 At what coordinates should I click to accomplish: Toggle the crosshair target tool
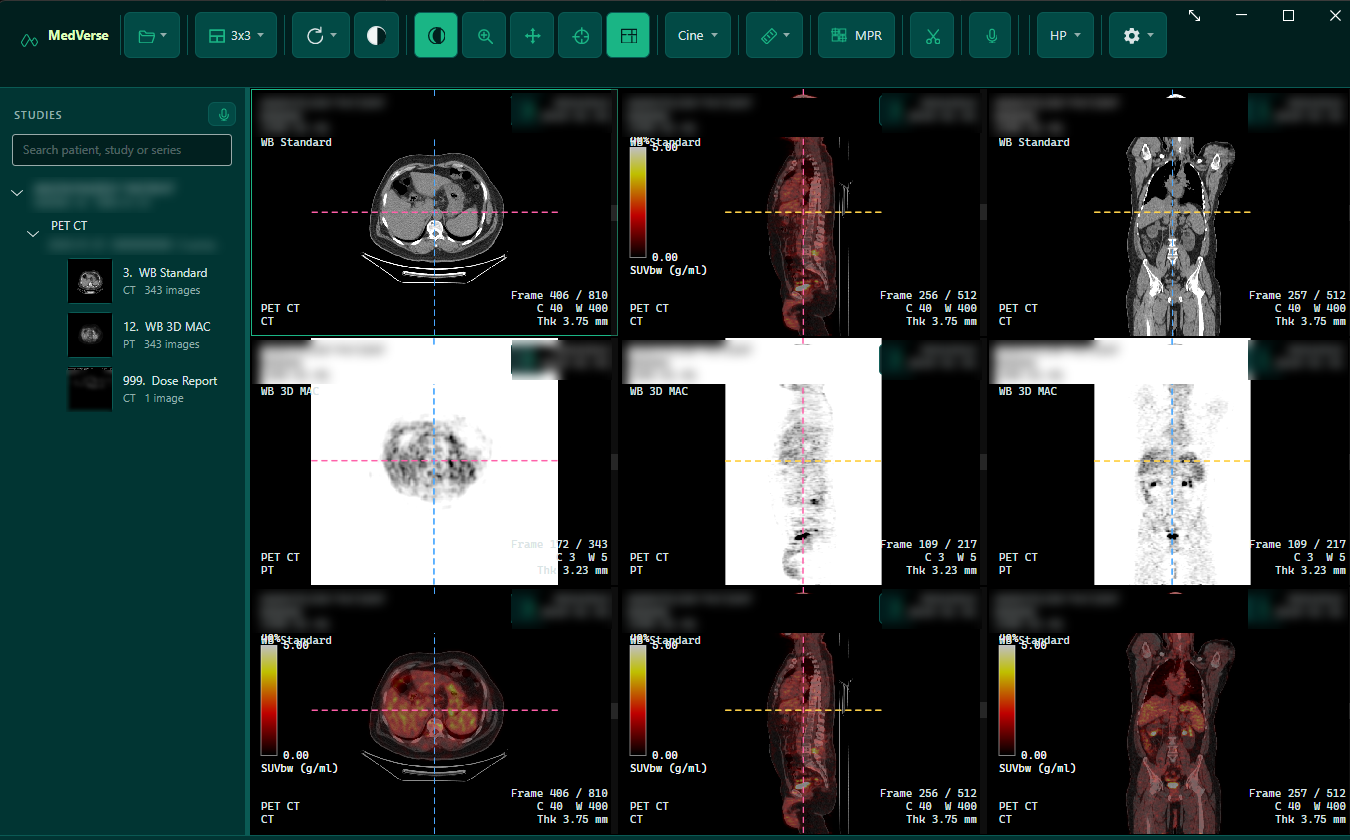[581, 36]
